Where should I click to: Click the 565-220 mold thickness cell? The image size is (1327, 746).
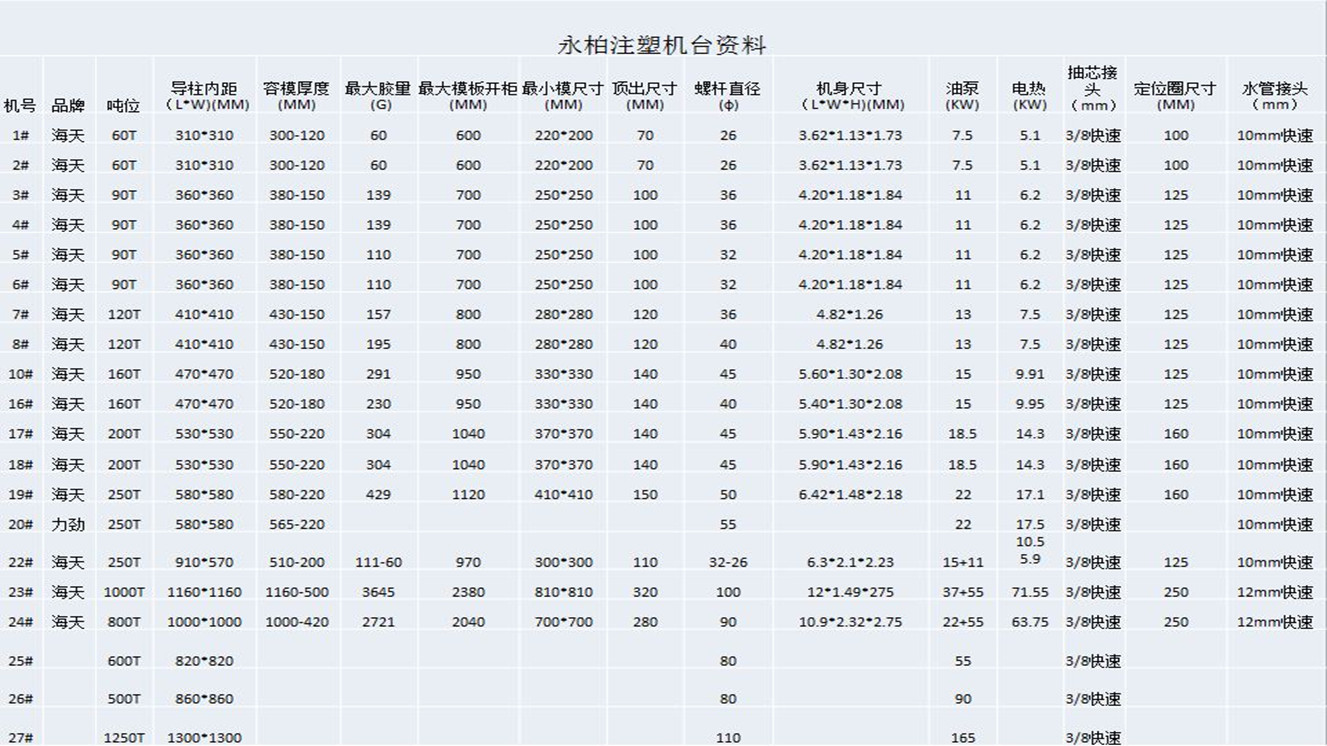tap(296, 524)
